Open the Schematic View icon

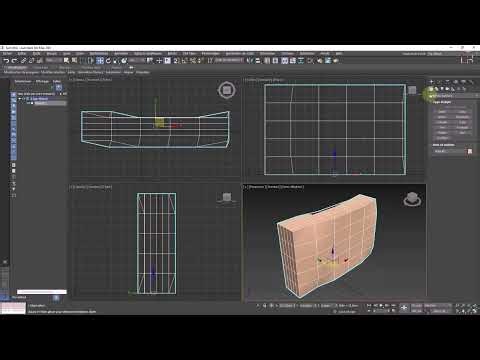click(301, 61)
